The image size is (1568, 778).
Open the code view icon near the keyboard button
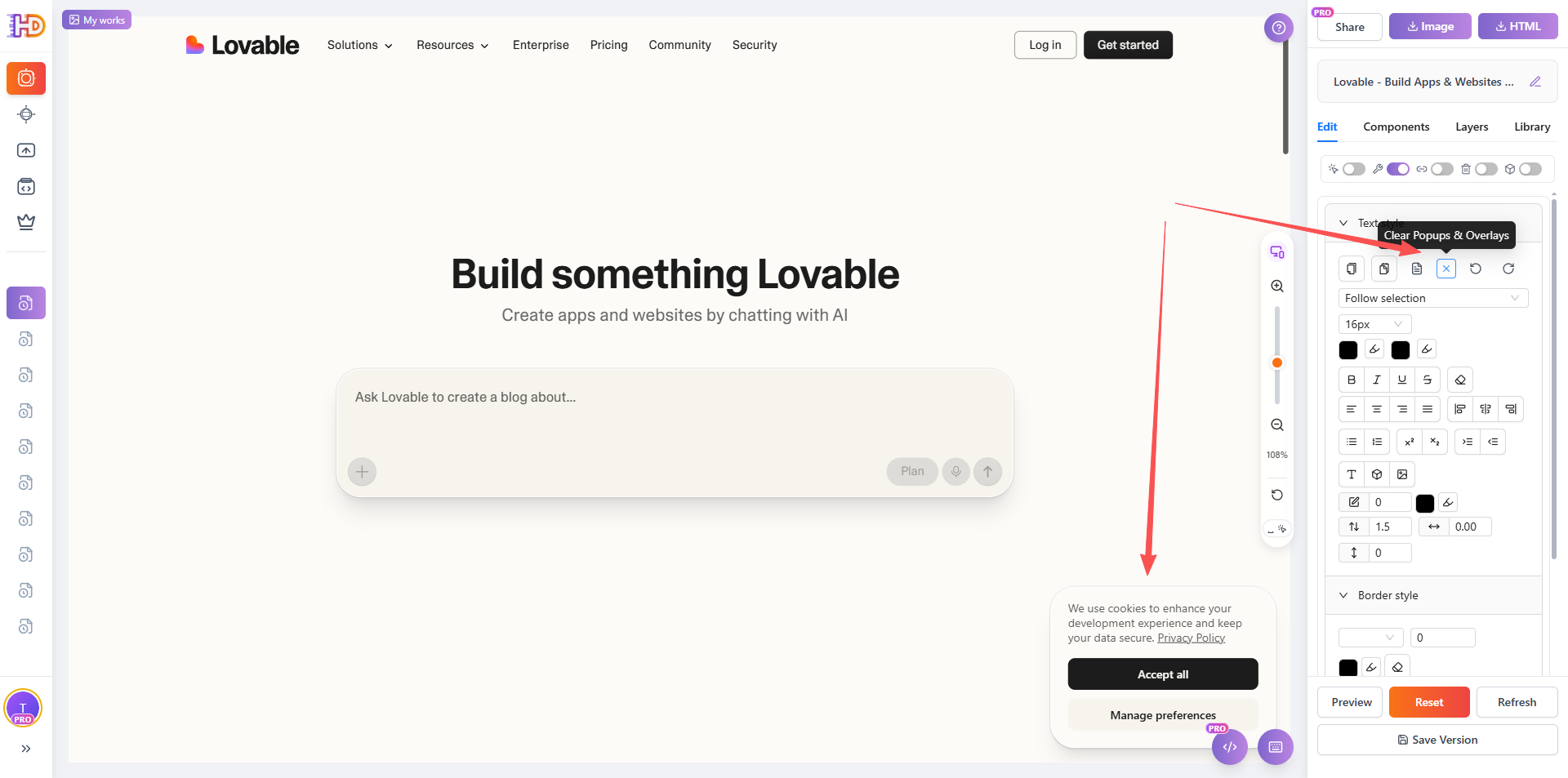pyautogui.click(x=1230, y=746)
